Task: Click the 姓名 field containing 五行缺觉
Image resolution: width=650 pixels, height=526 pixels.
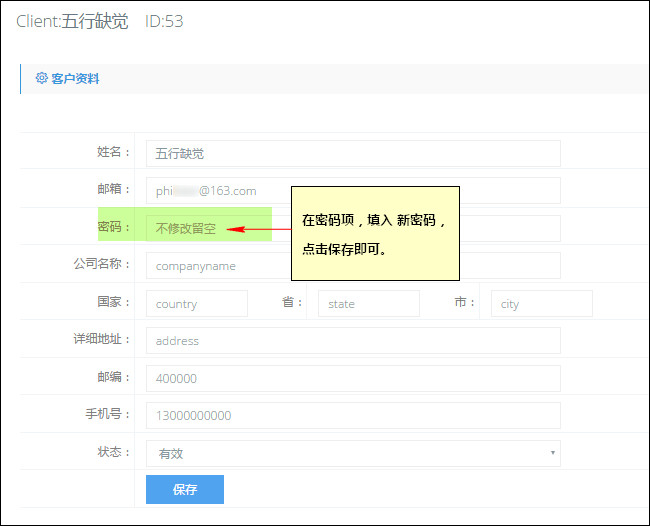Action: coord(352,154)
